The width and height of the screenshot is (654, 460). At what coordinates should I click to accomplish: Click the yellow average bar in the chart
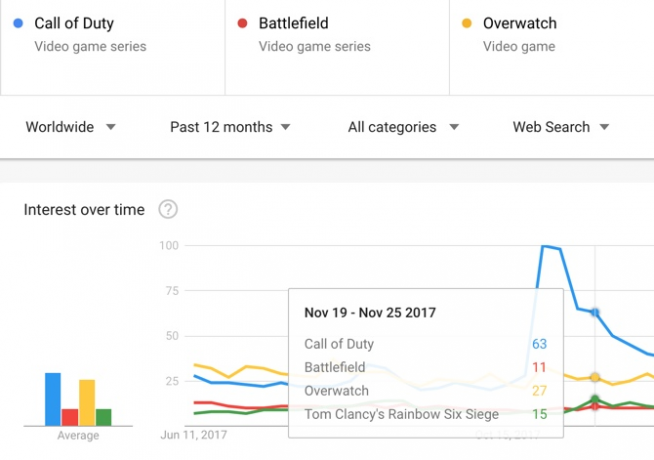pyautogui.click(x=87, y=402)
